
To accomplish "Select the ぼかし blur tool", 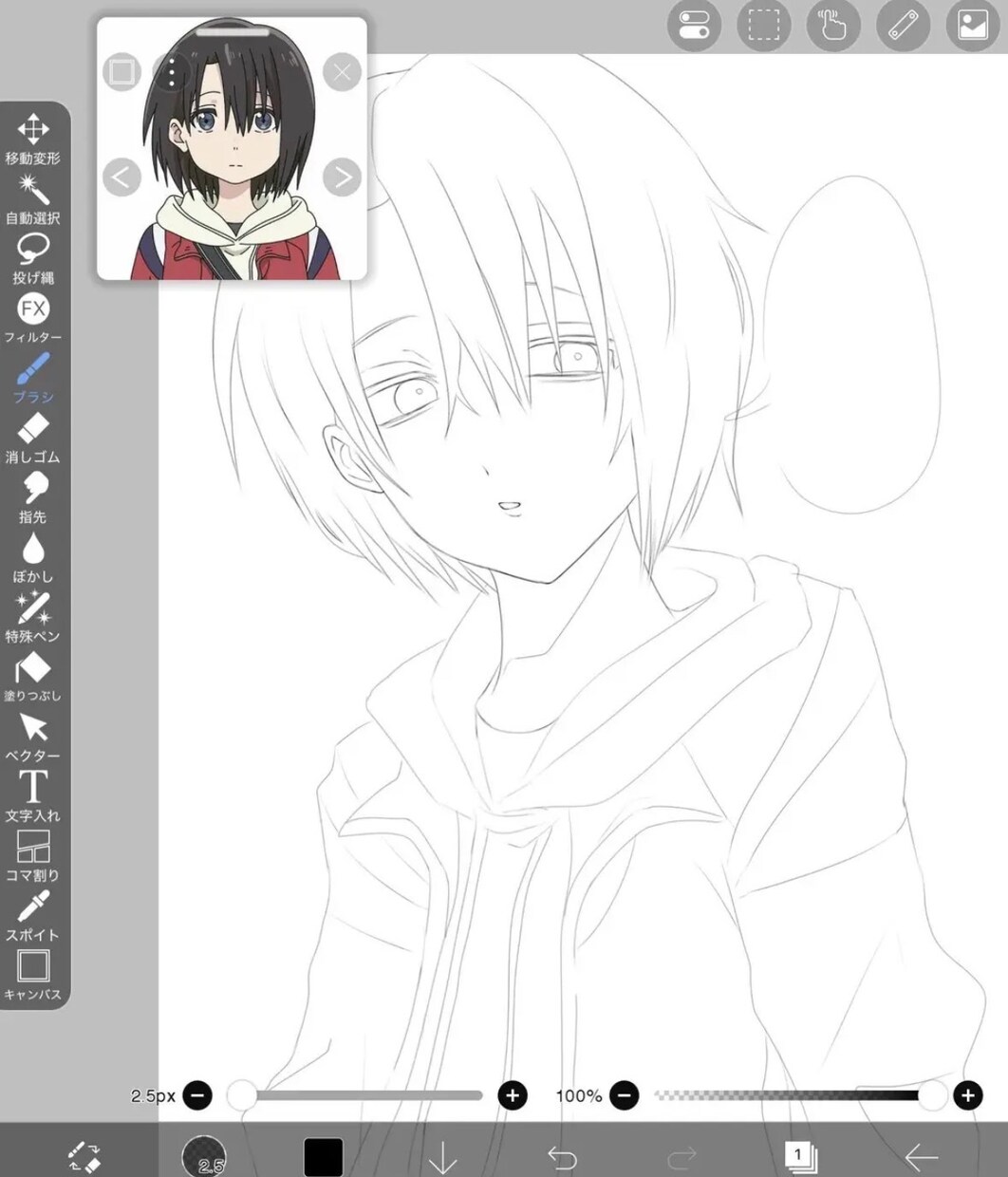I will coord(33,557).
